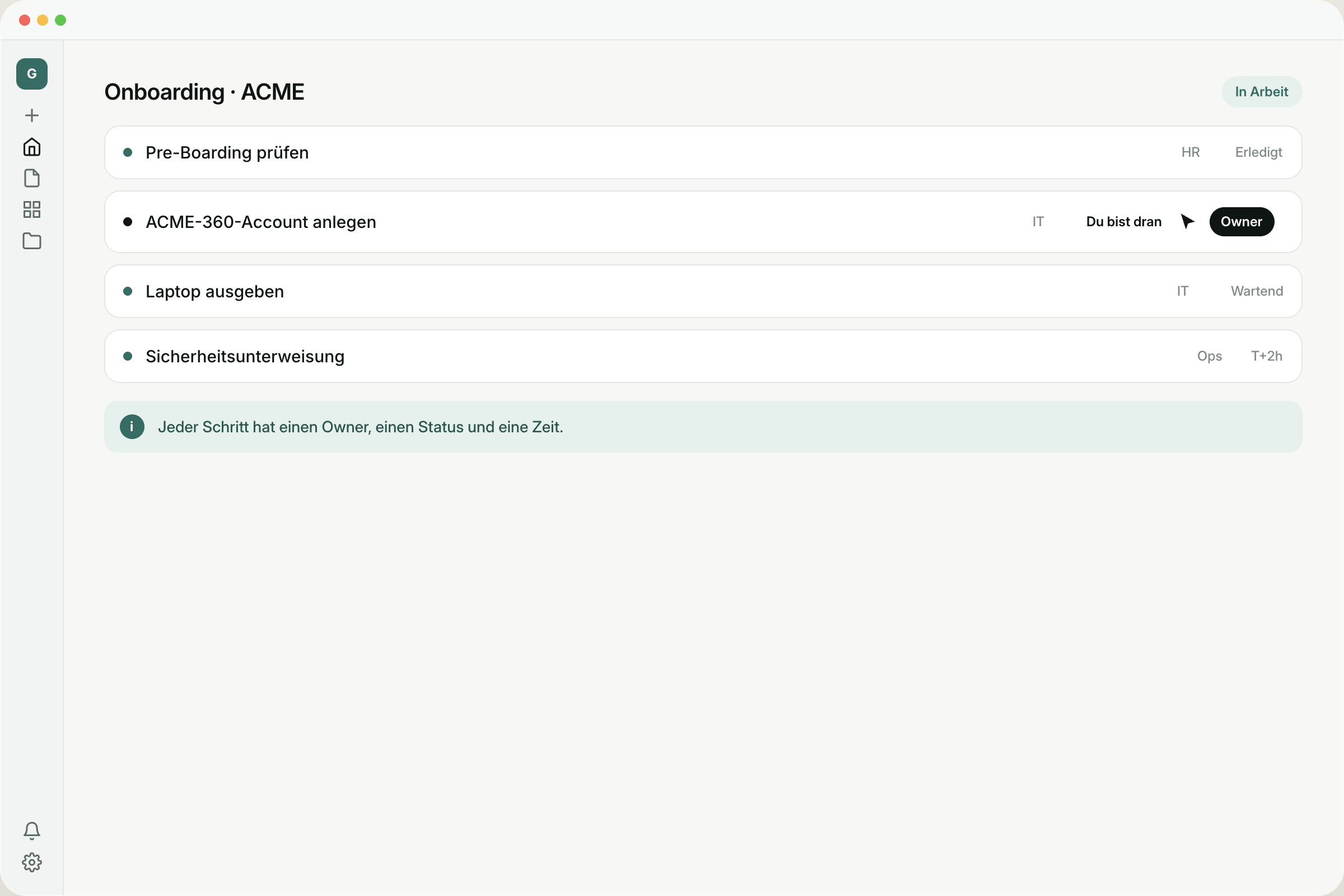This screenshot has height=896, width=1344.
Task: Click the status dot of Pre-Boarding prüfen
Action: tap(128, 152)
